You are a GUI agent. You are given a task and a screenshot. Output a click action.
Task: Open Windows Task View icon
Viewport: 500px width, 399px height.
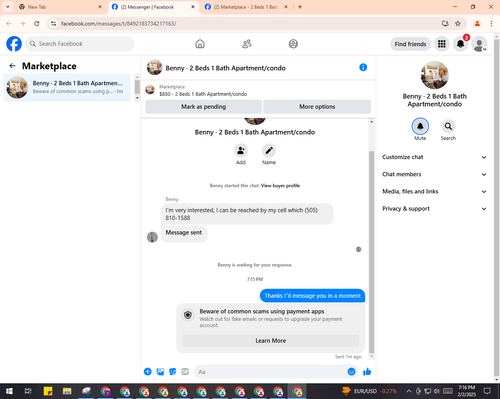(28, 391)
